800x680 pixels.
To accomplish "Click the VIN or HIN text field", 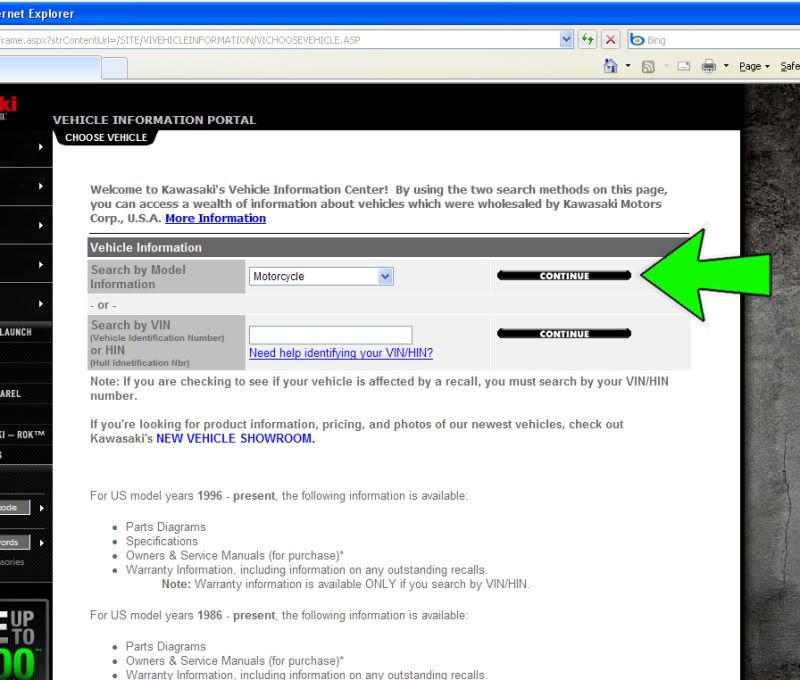I will pos(331,335).
